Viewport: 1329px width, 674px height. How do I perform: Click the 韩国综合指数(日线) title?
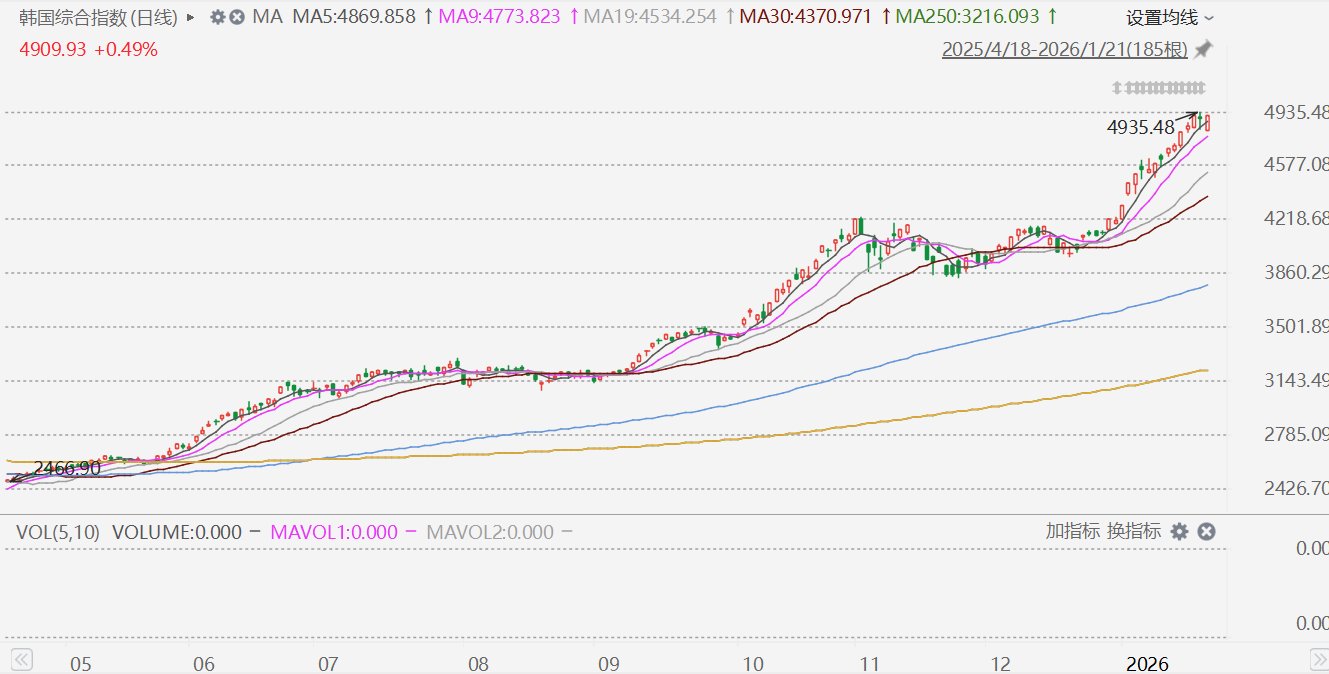pos(98,17)
